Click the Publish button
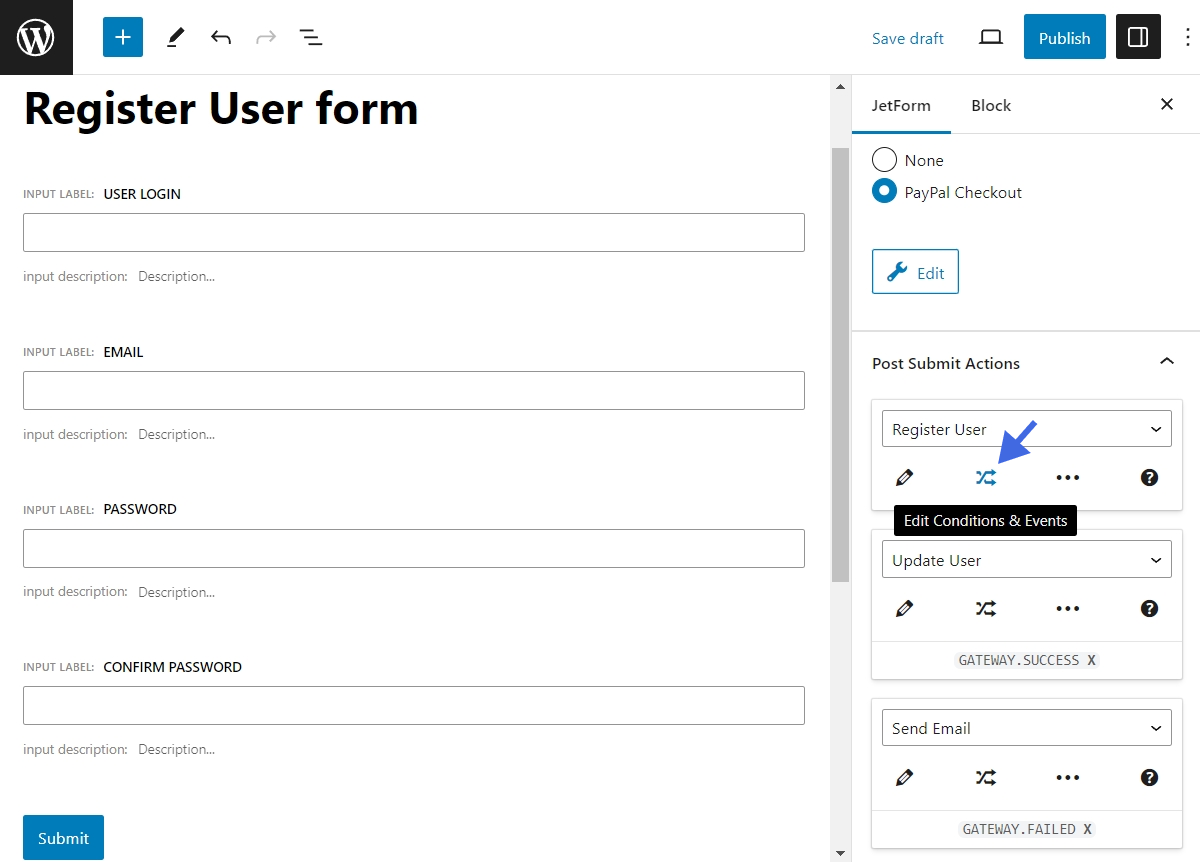Image resolution: width=1200 pixels, height=862 pixels. coord(1064,37)
